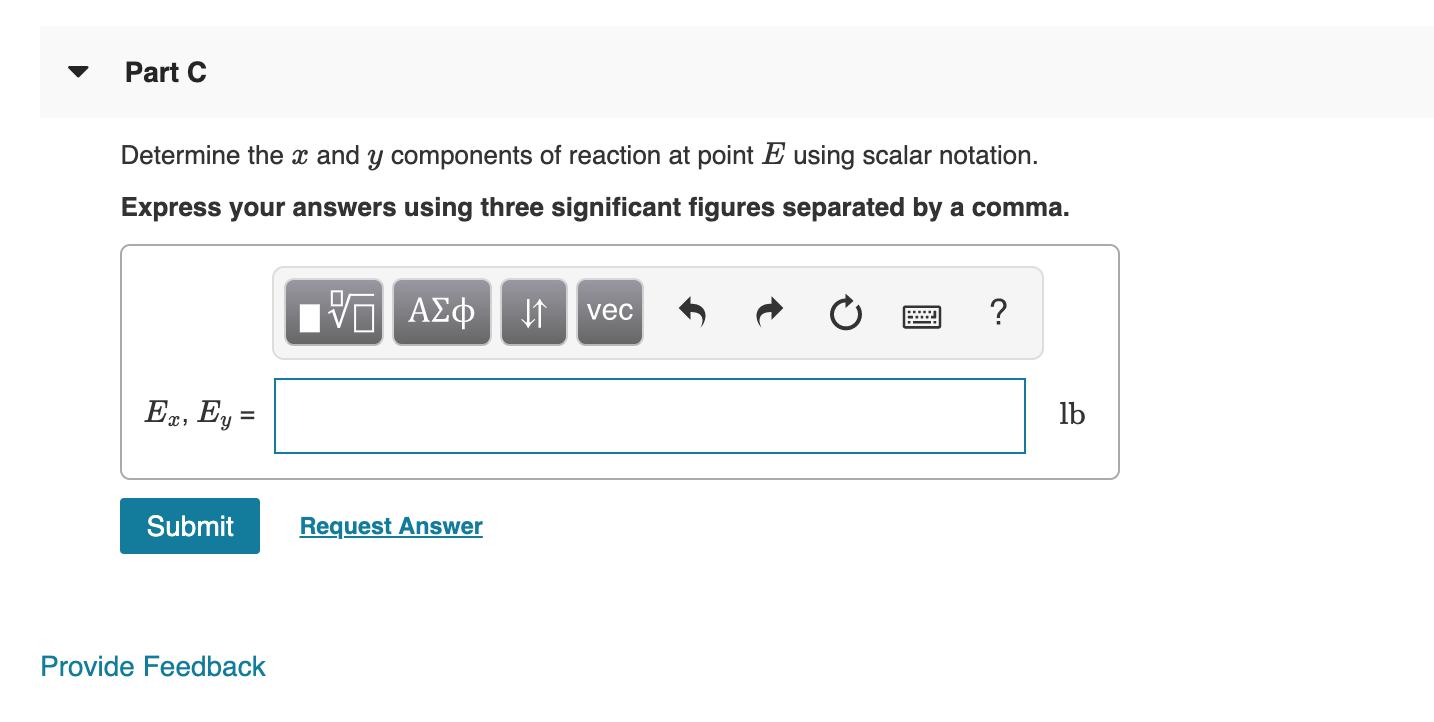The image size is (1434, 722).
Task: Apply vector notation with the vec icon
Action: click(609, 311)
